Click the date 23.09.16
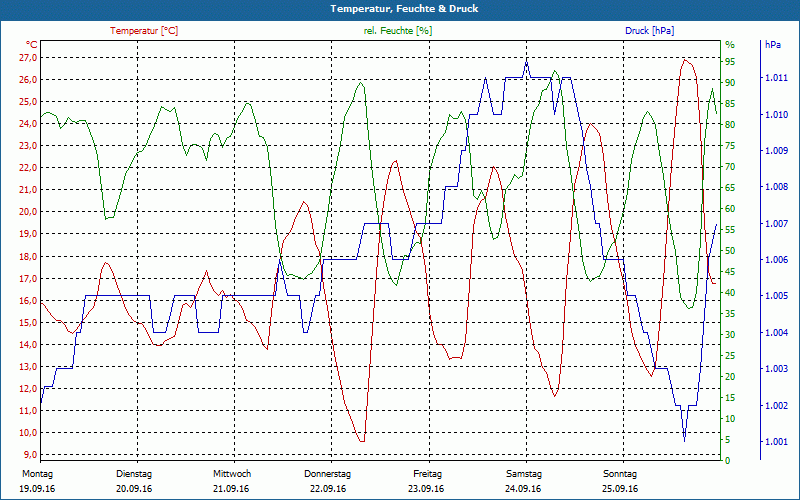 point(426,489)
